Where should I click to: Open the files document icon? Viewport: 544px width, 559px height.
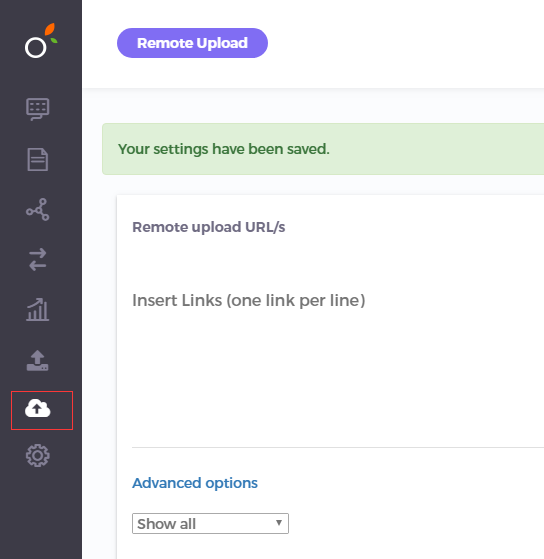click(x=37, y=159)
